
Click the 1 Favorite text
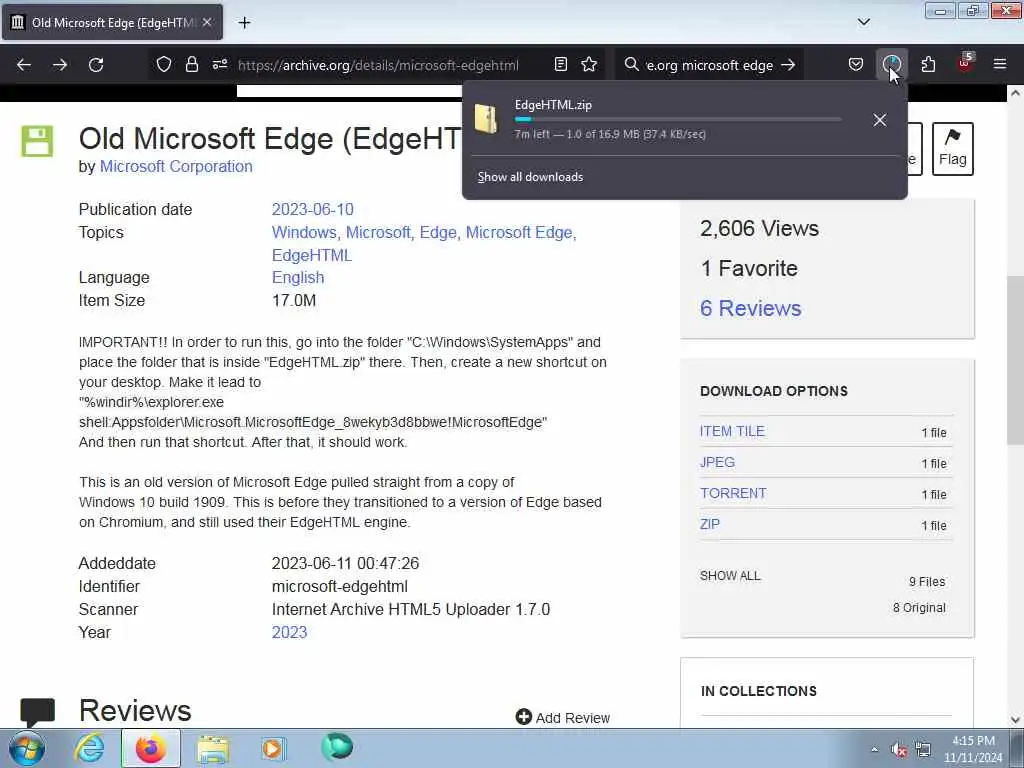click(x=748, y=268)
